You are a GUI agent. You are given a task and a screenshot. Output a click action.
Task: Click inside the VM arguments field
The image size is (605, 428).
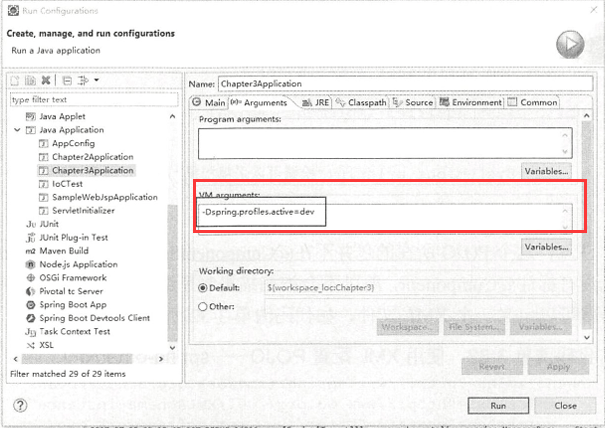click(384, 214)
